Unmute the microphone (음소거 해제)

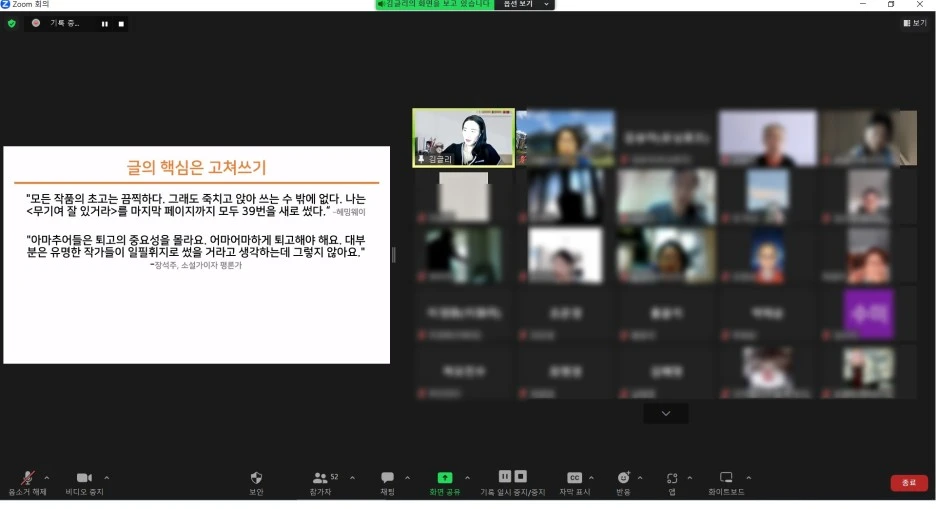(27, 483)
